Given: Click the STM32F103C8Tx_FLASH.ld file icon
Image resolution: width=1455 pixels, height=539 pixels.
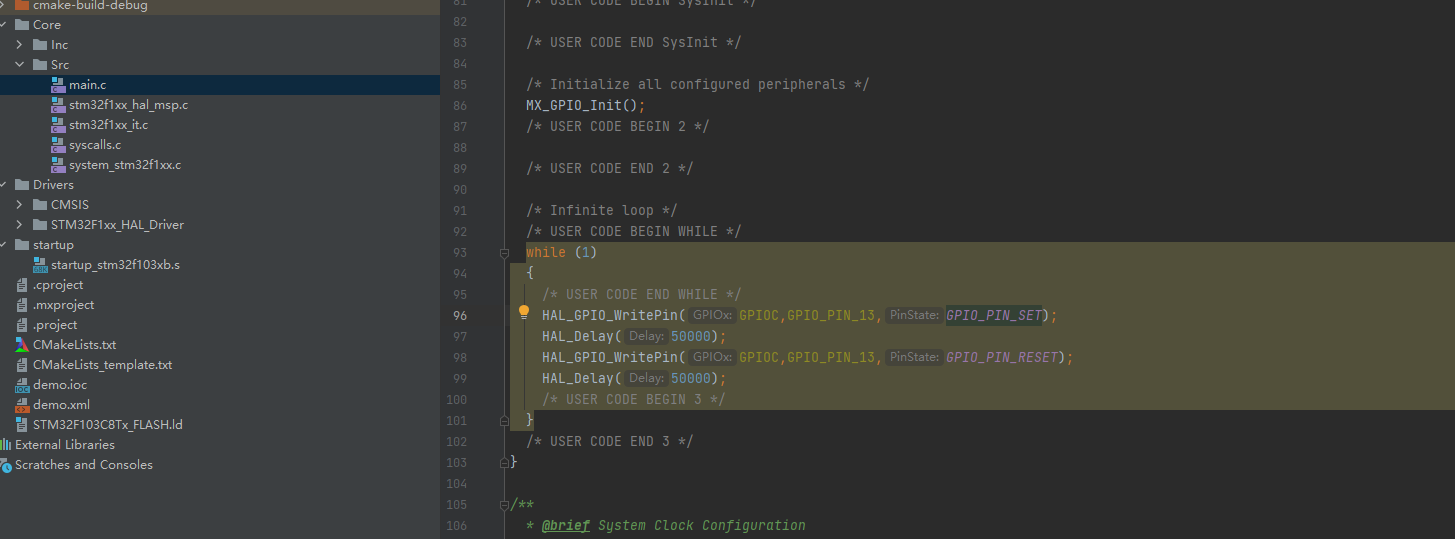Looking at the screenshot, I should (22, 425).
